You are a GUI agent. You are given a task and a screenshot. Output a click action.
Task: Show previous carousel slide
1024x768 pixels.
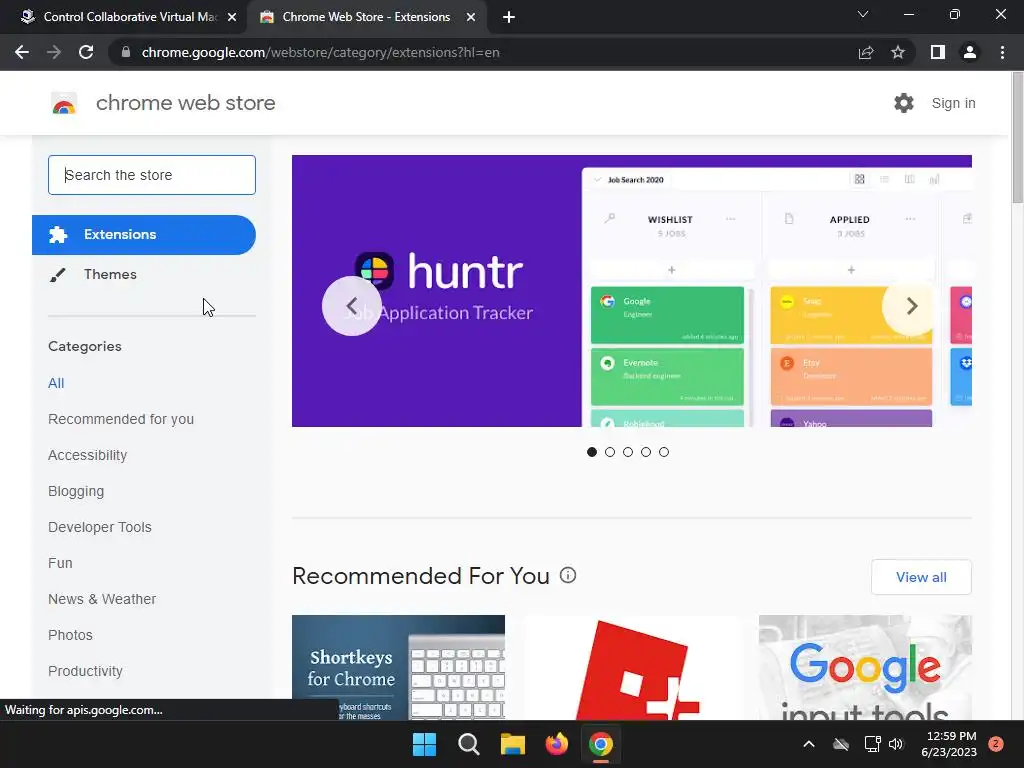click(352, 306)
